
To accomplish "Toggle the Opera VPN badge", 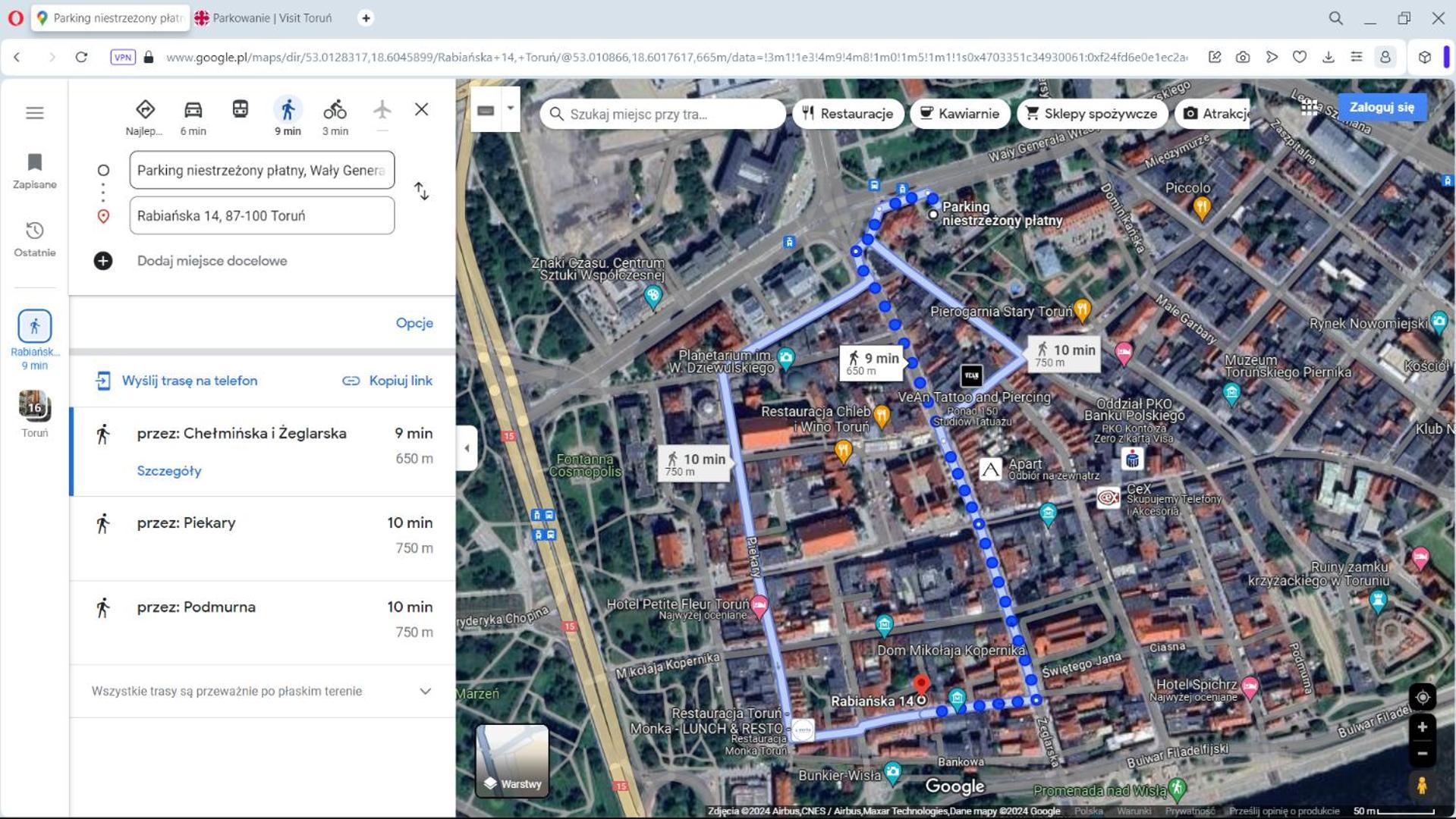I will point(122,57).
